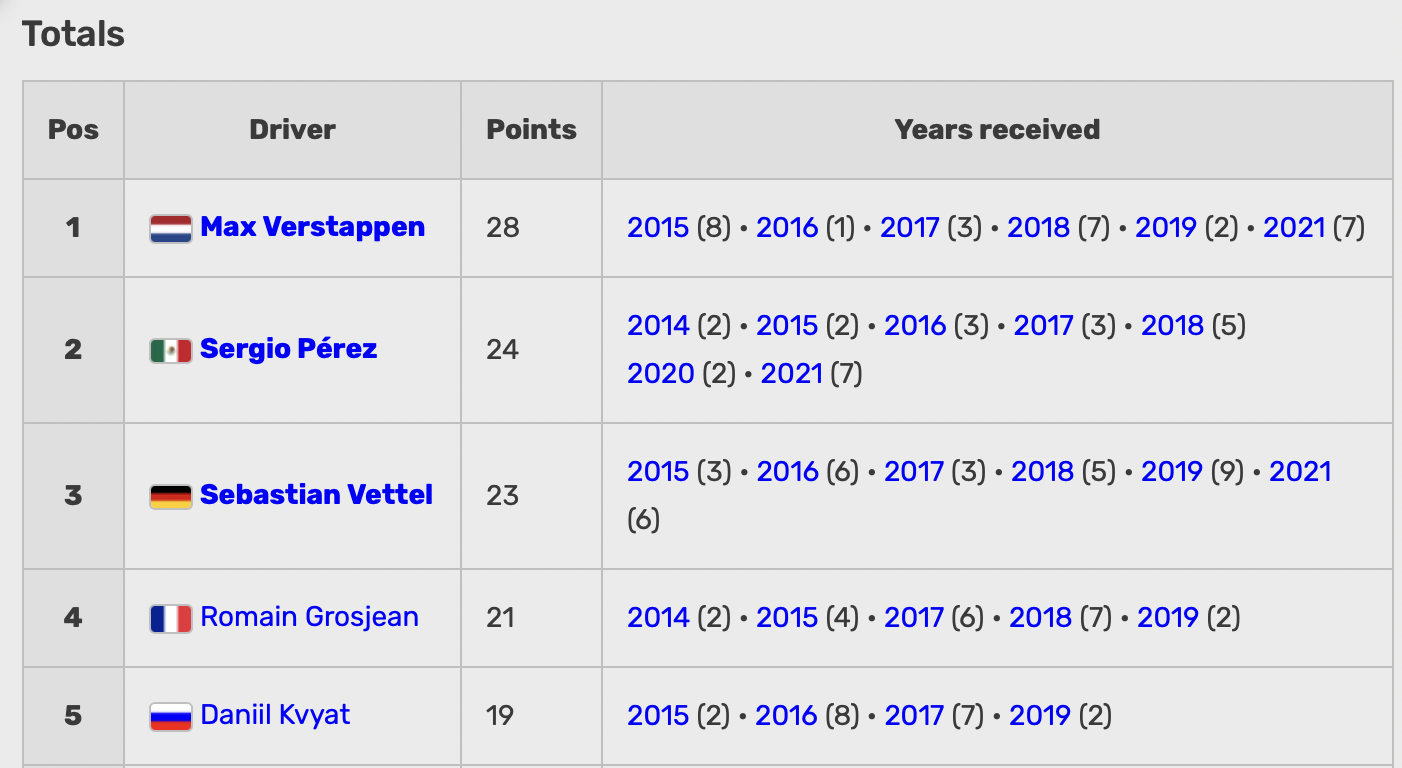Click the Years received column header
Screen dimensions: 1402x768
(997, 130)
